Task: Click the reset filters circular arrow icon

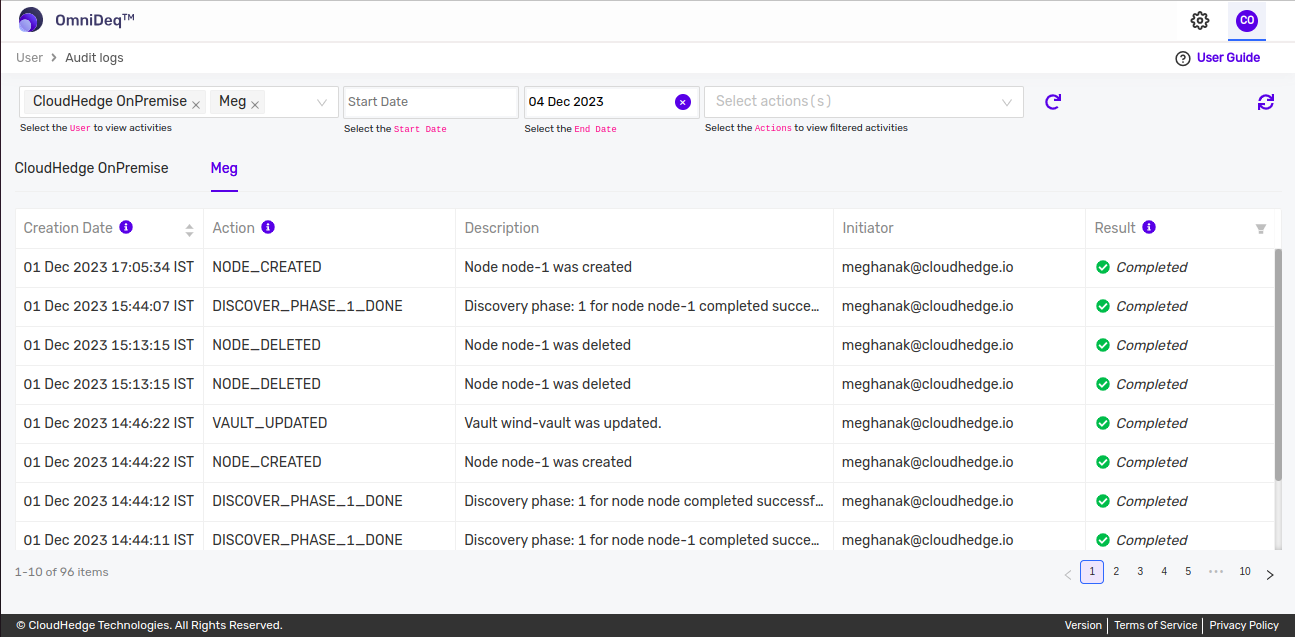Action: coord(1053,102)
